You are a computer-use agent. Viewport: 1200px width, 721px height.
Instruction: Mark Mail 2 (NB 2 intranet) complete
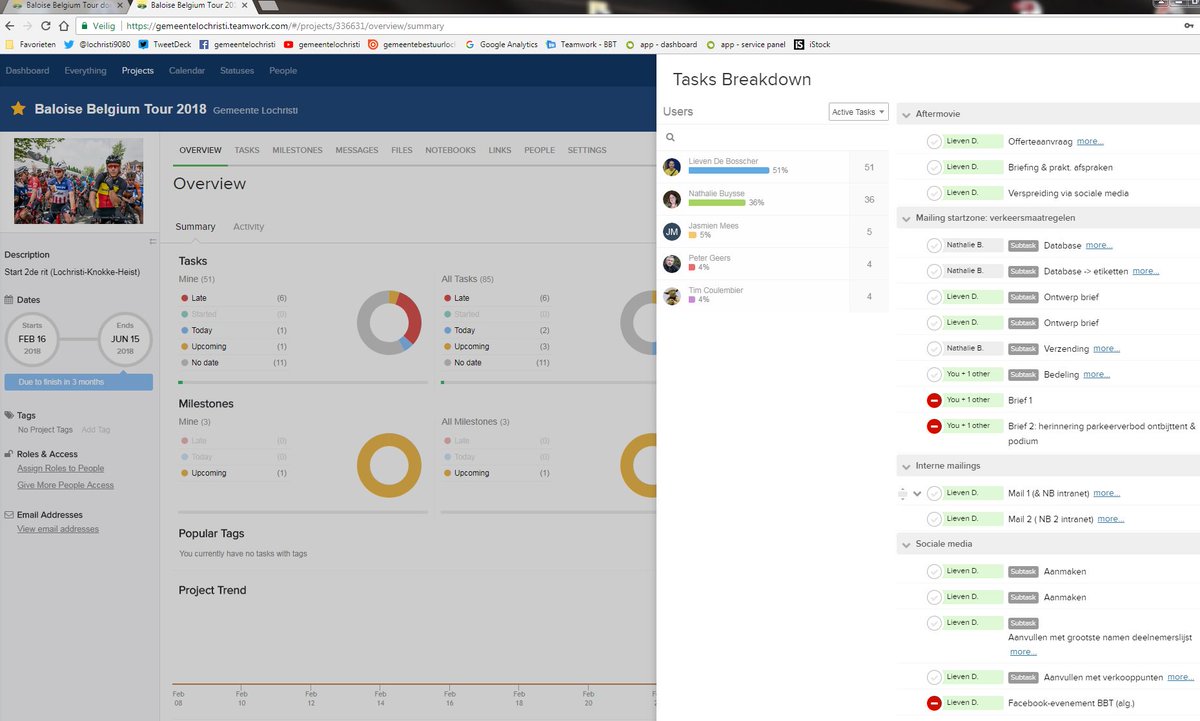tap(934, 519)
